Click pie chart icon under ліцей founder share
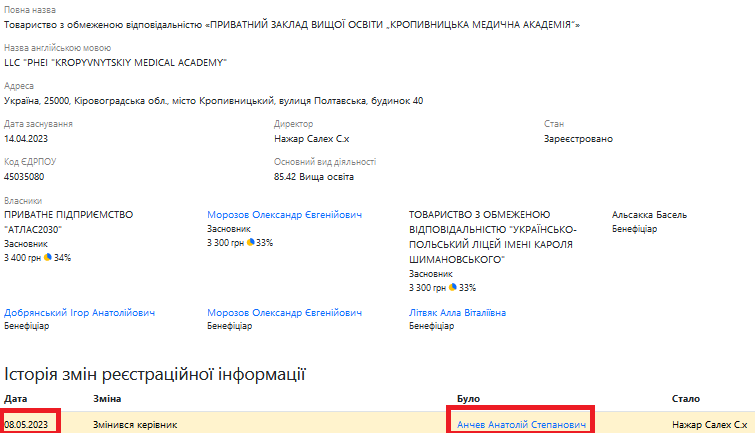The height and width of the screenshot is (433, 755). (453, 287)
